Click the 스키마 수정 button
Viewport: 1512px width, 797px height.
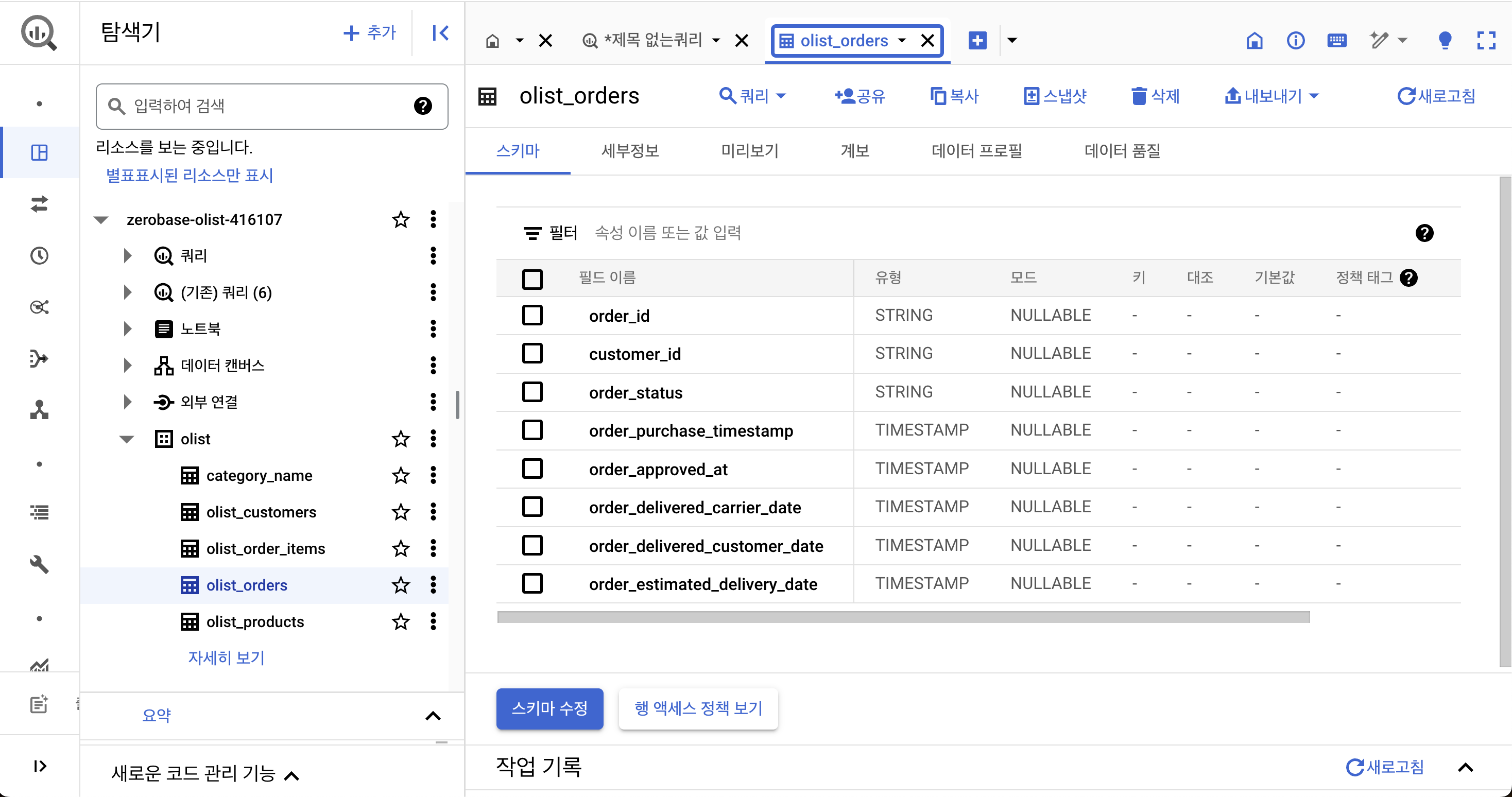pos(549,708)
